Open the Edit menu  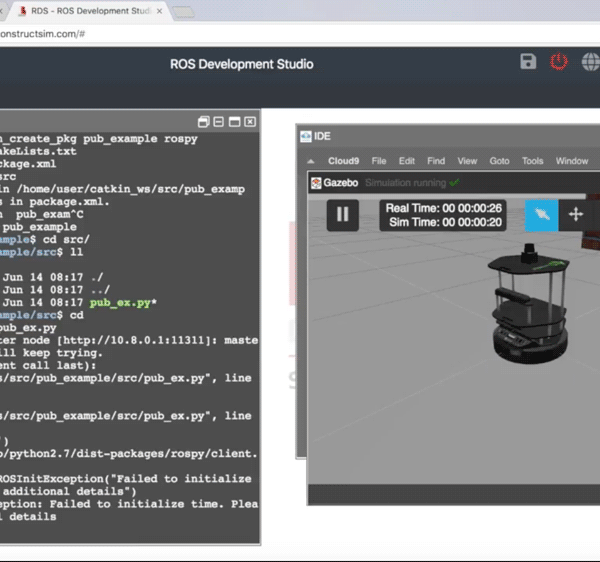point(407,161)
